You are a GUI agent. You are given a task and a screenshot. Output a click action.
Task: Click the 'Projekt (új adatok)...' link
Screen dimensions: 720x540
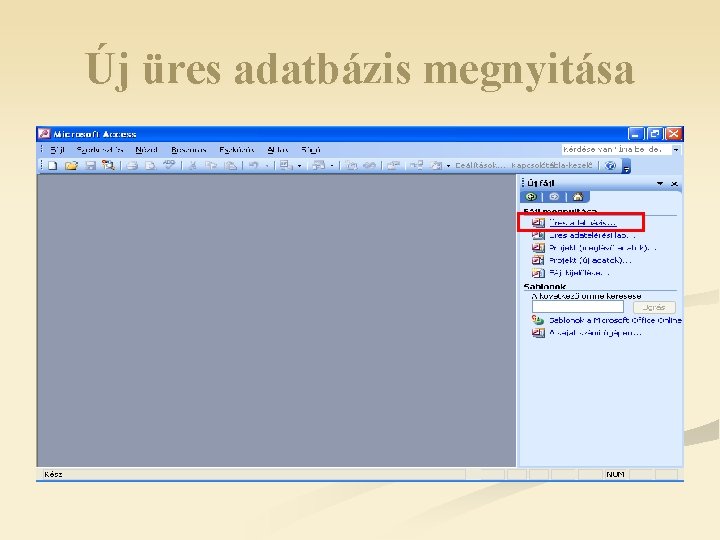[x=590, y=260]
